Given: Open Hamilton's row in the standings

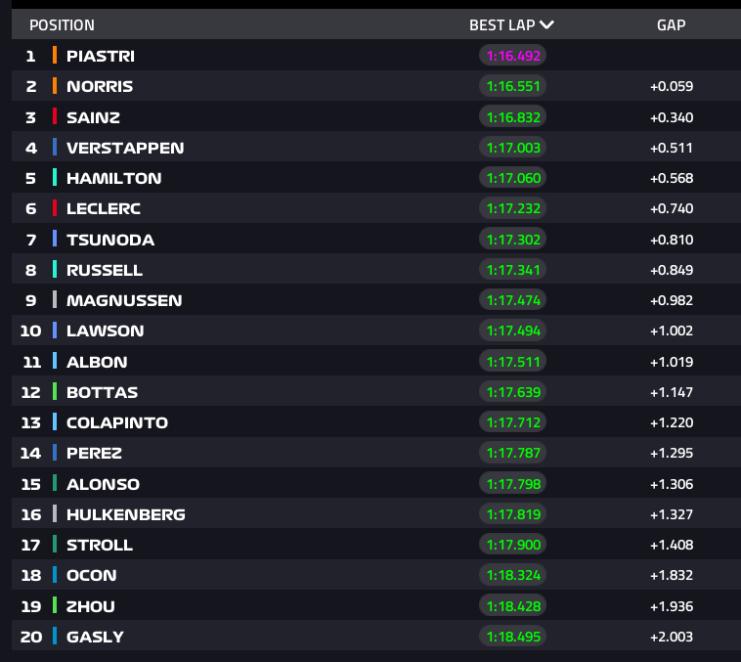Looking at the screenshot, I should tap(376, 178).
